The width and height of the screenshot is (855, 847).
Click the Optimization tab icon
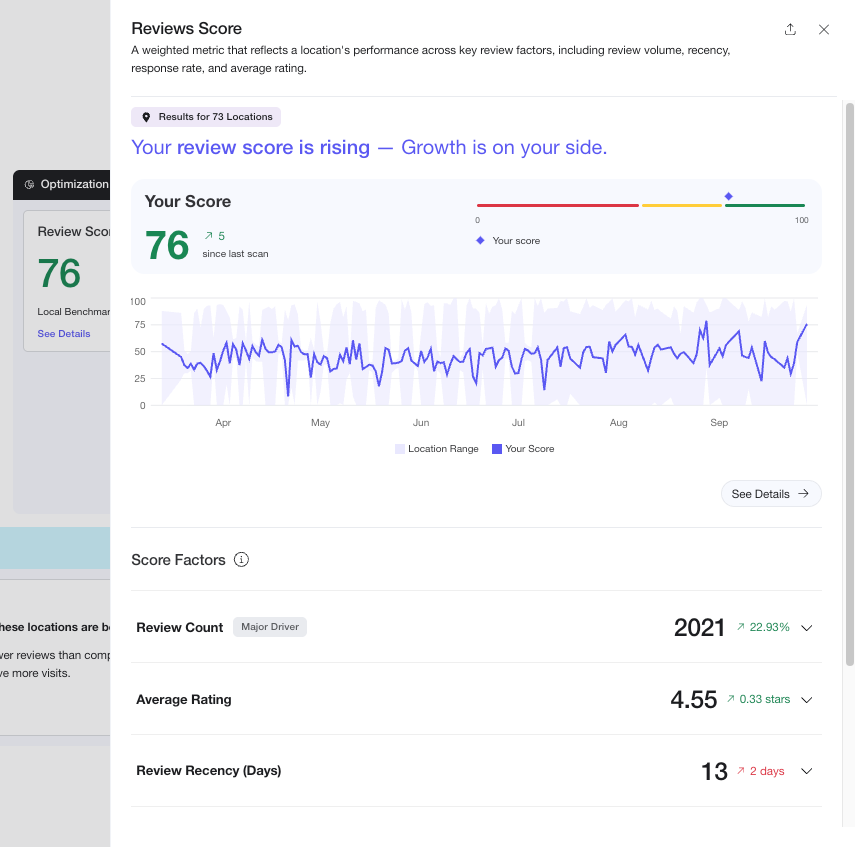coord(30,184)
